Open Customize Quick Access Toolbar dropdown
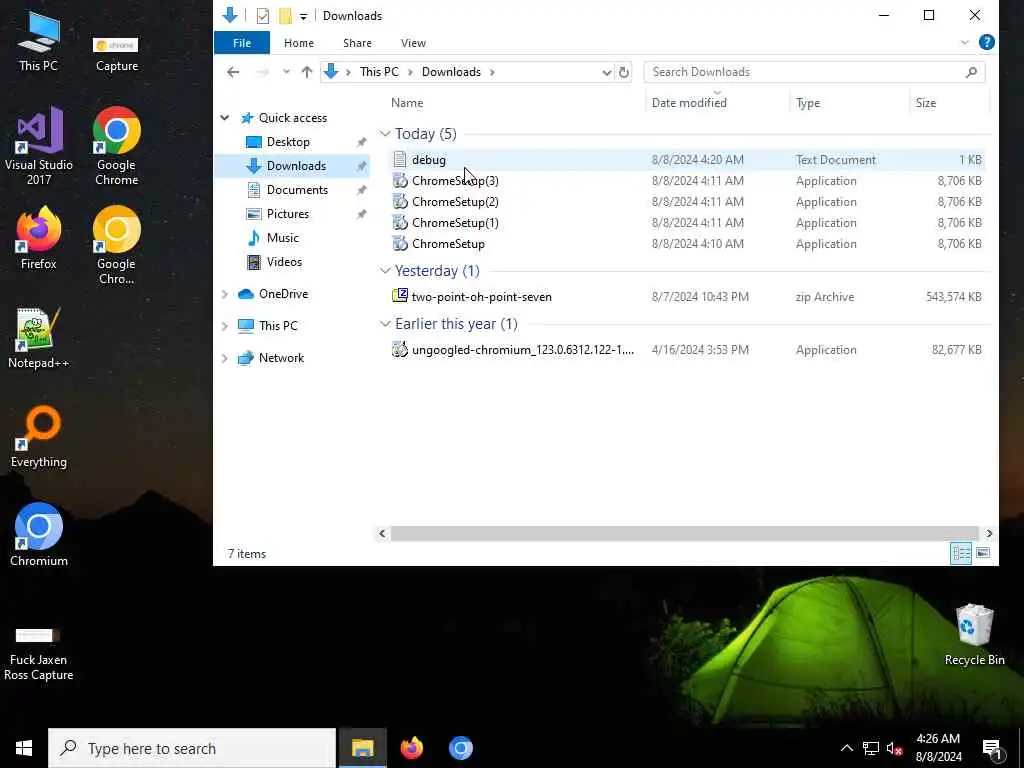Screen dimensions: 1024x768 [x=304, y=16]
